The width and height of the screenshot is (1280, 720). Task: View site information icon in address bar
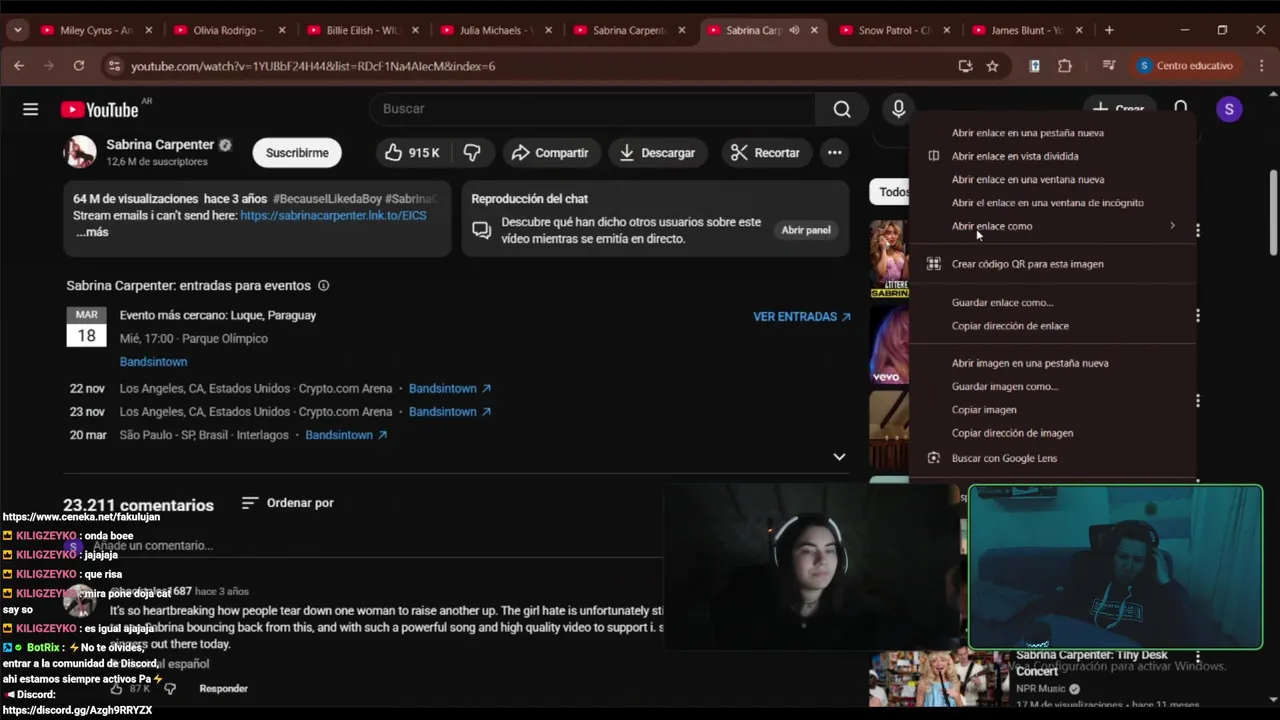(x=114, y=66)
